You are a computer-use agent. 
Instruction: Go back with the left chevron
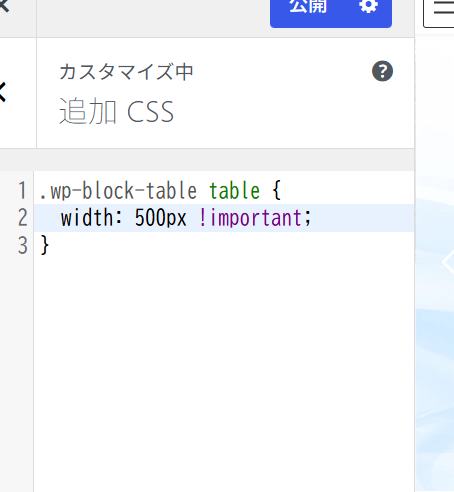(3, 92)
